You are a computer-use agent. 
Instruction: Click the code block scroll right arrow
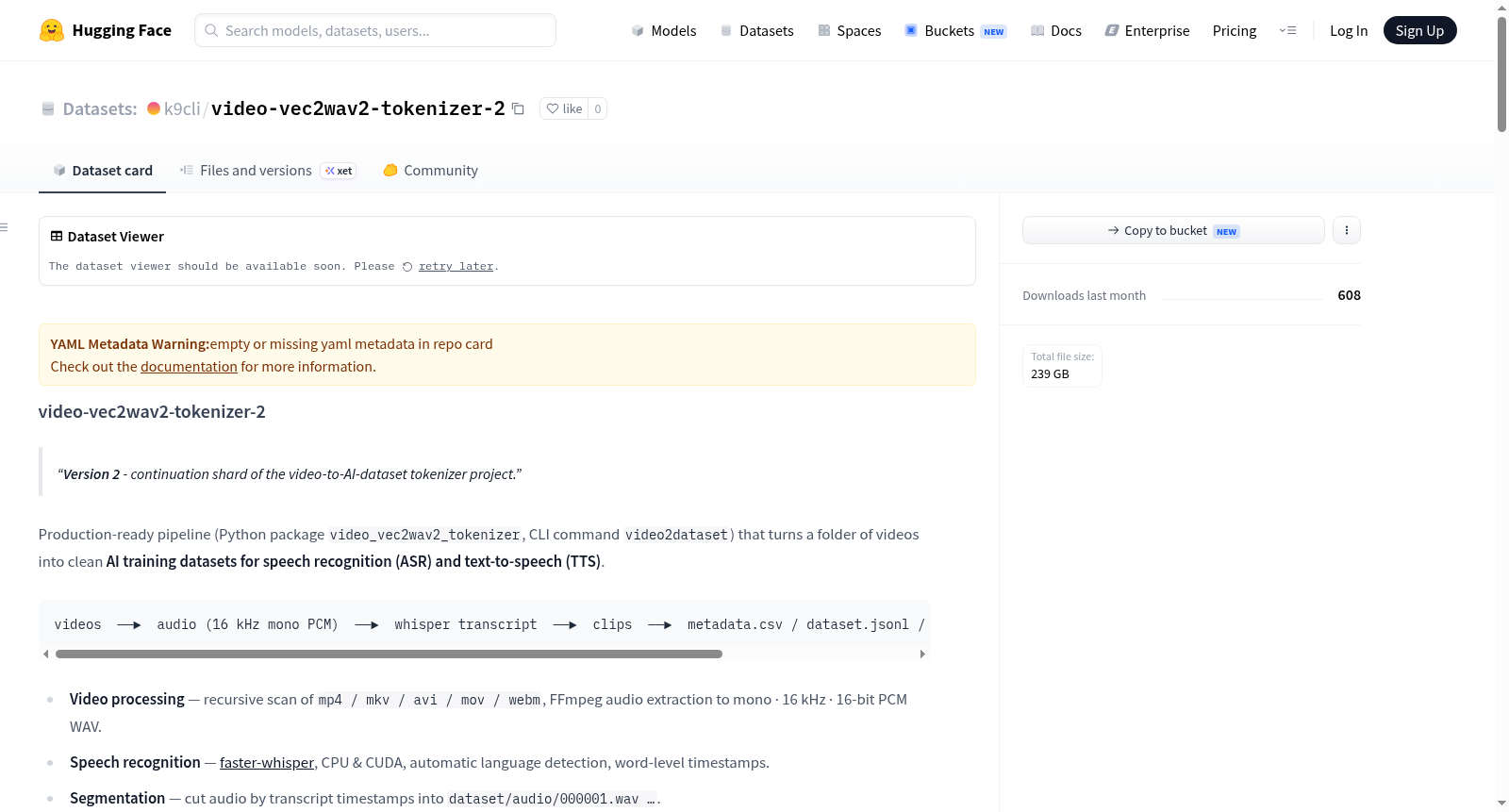922,654
